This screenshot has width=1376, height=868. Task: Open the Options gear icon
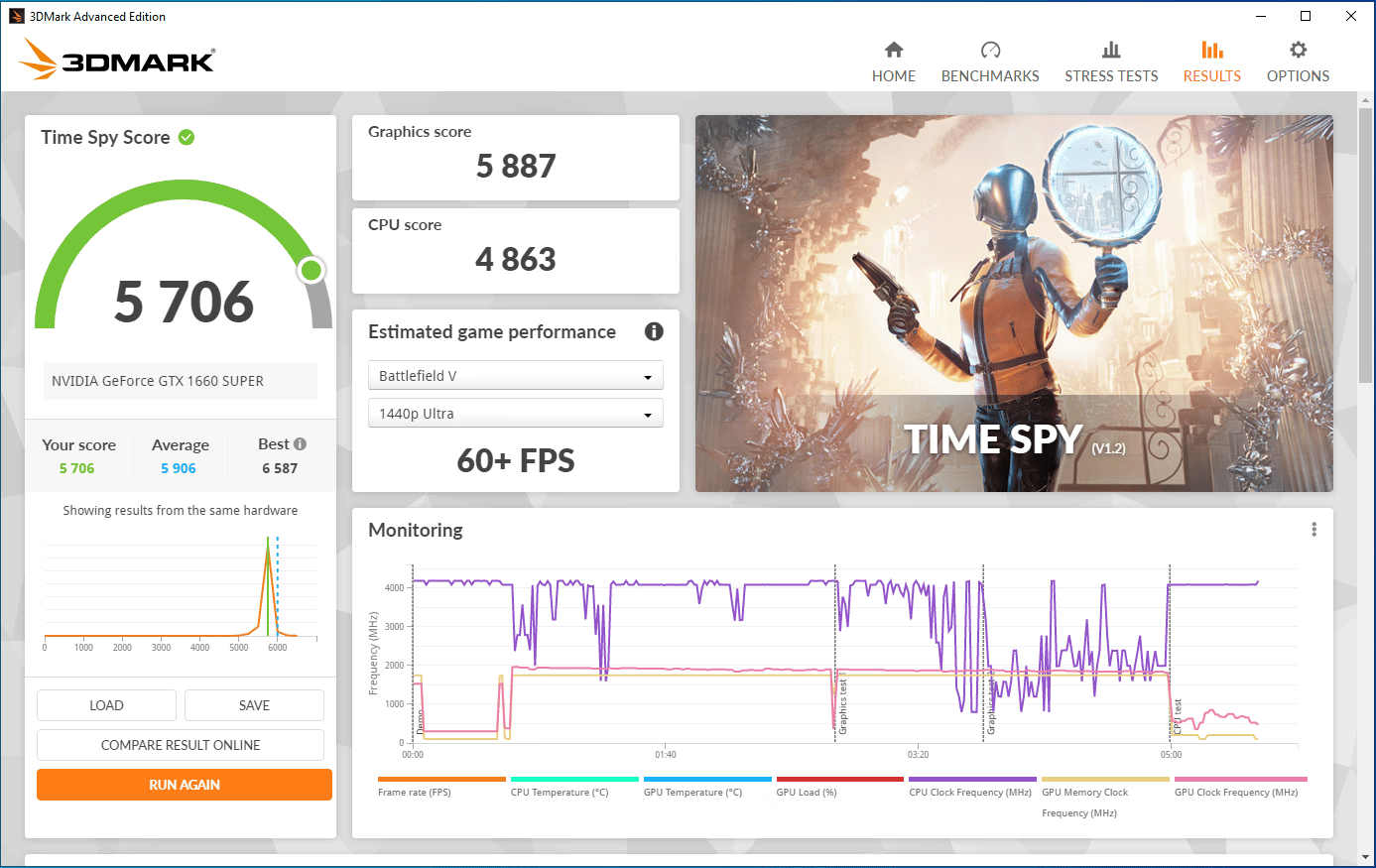point(1298,50)
